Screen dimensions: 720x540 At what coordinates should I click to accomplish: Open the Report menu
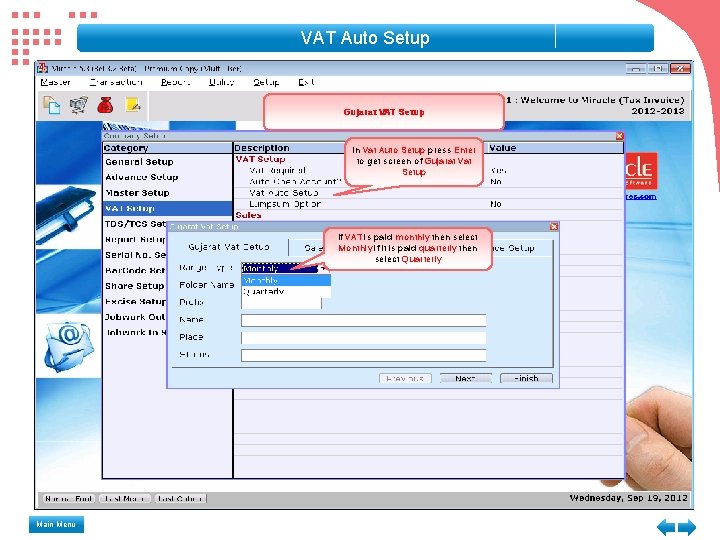pyautogui.click(x=175, y=82)
